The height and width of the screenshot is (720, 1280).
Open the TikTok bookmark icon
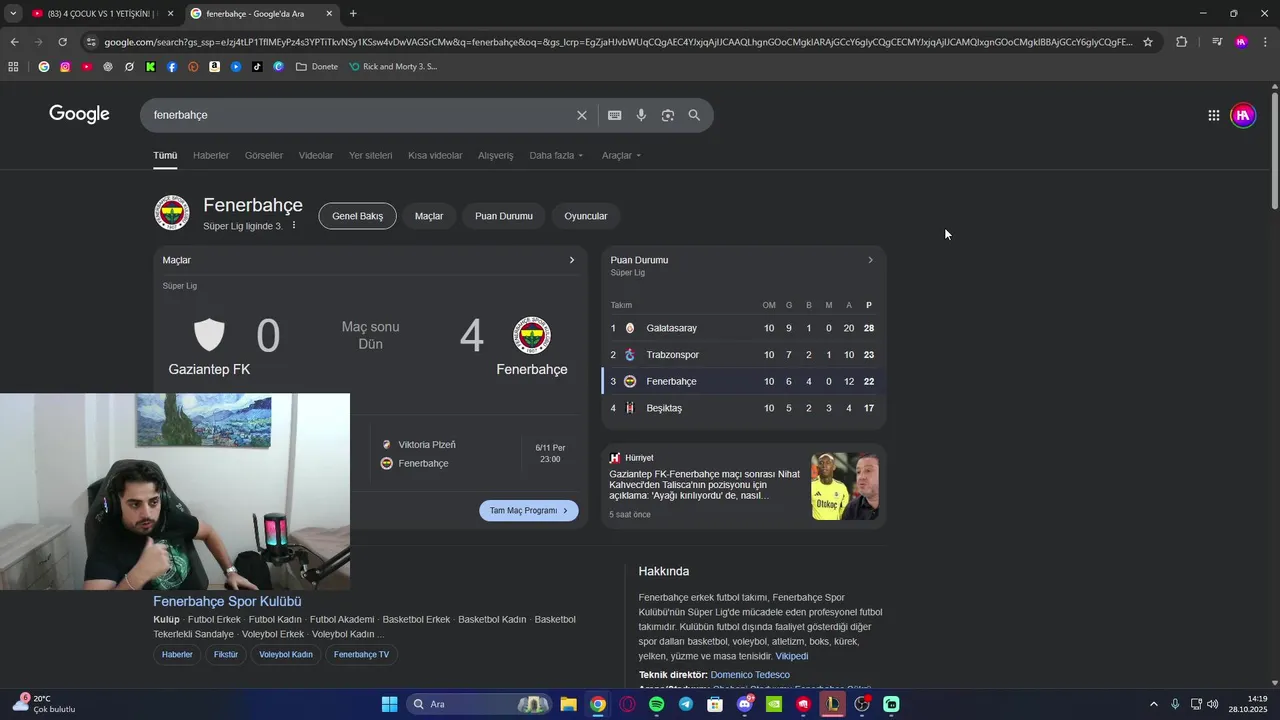tap(257, 67)
